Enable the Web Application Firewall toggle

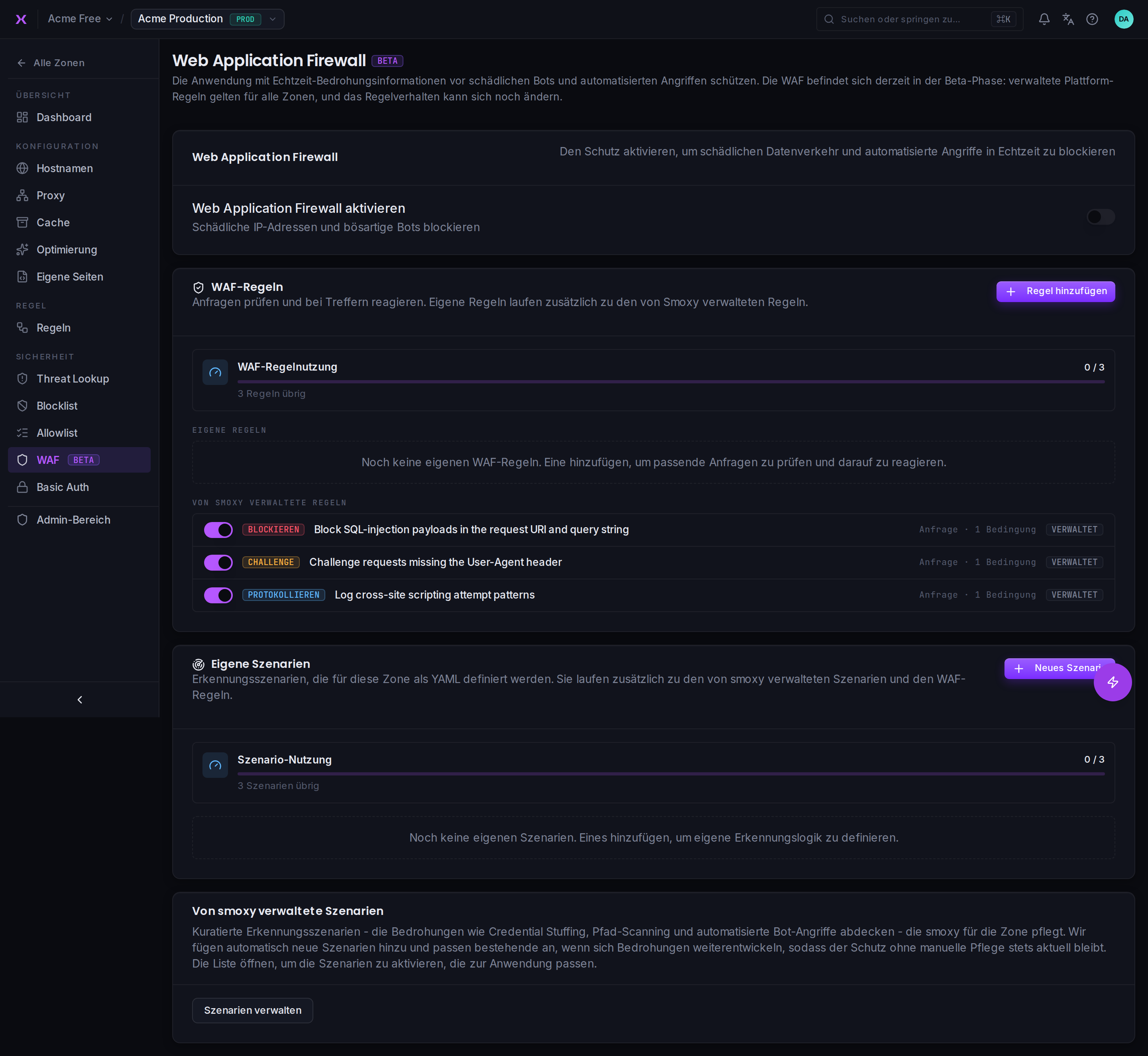1101,216
